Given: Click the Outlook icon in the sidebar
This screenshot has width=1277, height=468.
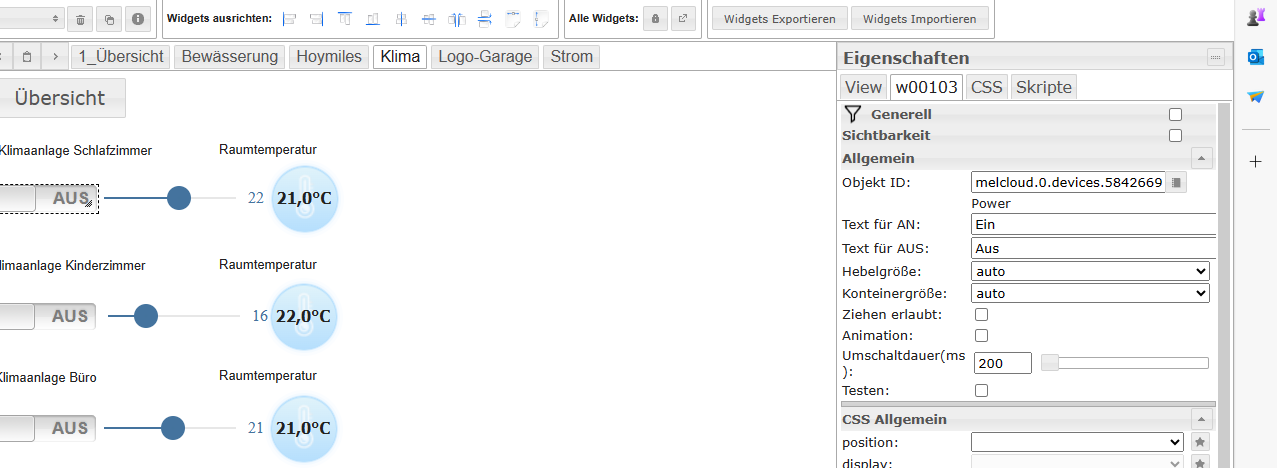Looking at the screenshot, I should pyautogui.click(x=1256, y=57).
